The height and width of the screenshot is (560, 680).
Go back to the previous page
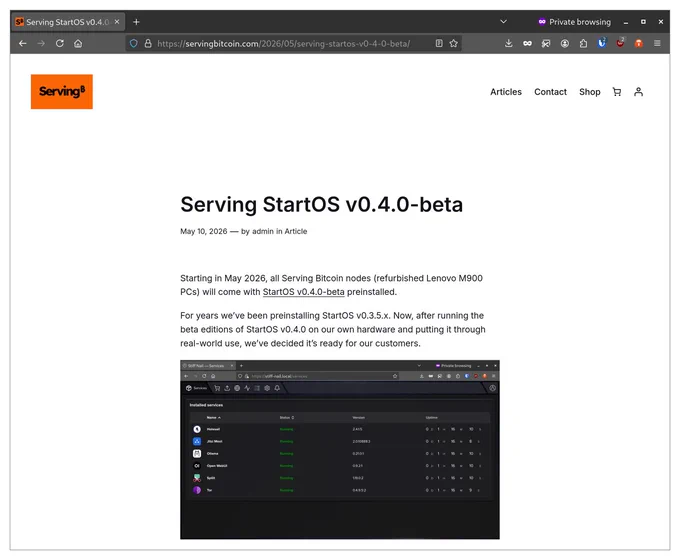coord(23,43)
